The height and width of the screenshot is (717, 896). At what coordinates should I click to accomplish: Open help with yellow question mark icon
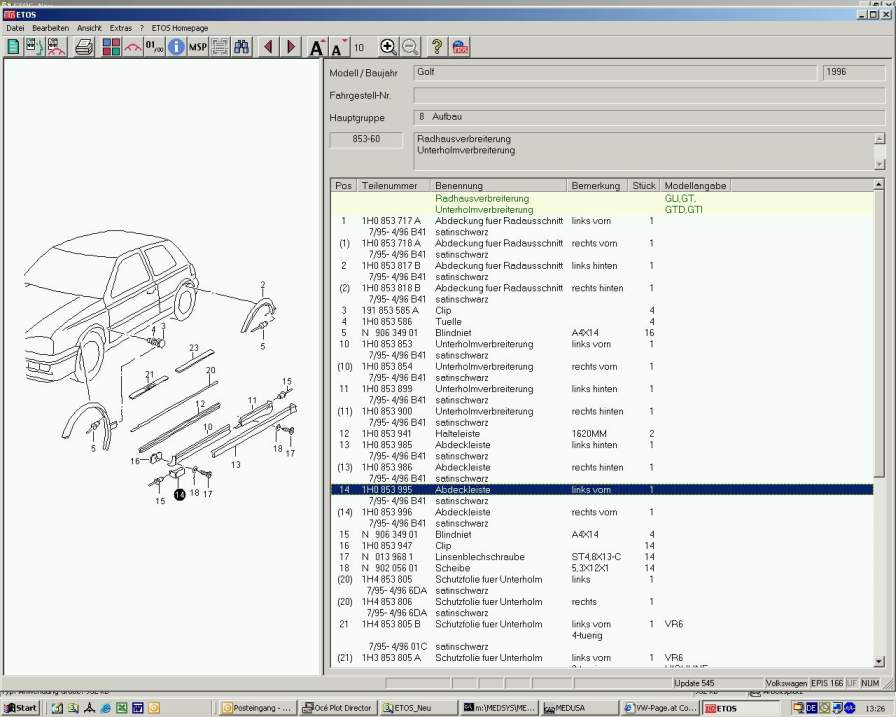(437, 47)
